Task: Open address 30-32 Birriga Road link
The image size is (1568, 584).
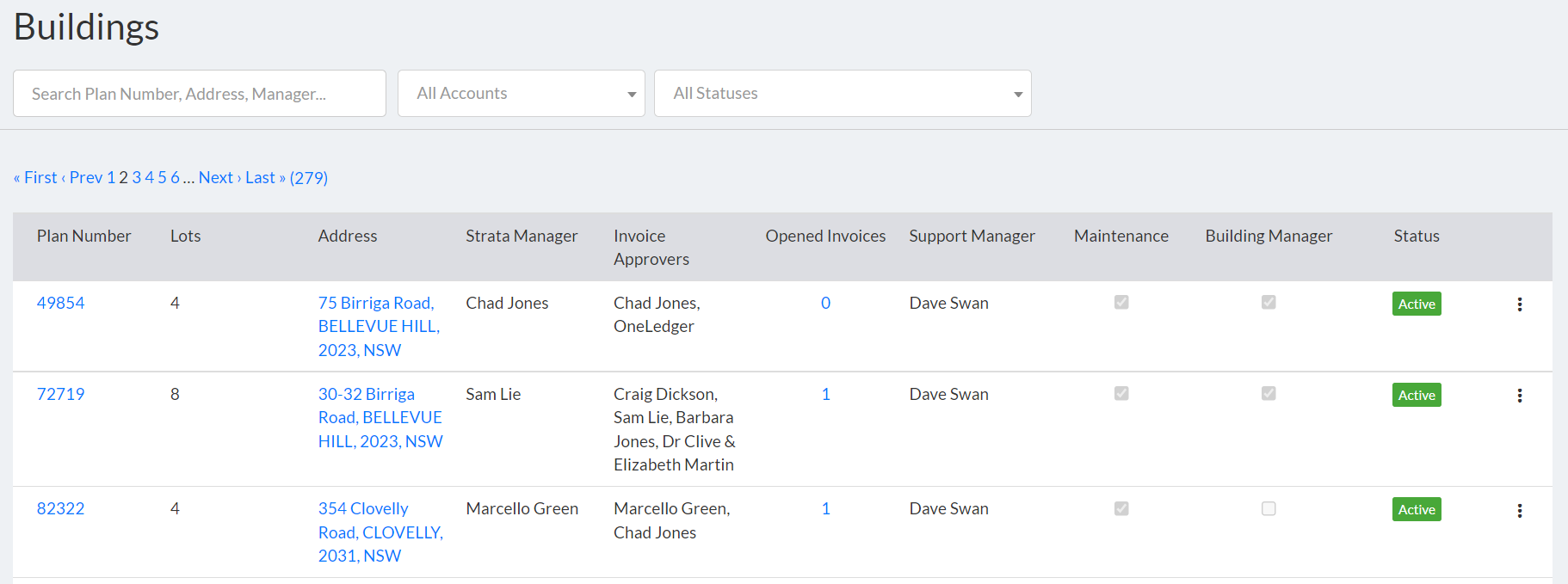Action: click(x=380, y=417)
